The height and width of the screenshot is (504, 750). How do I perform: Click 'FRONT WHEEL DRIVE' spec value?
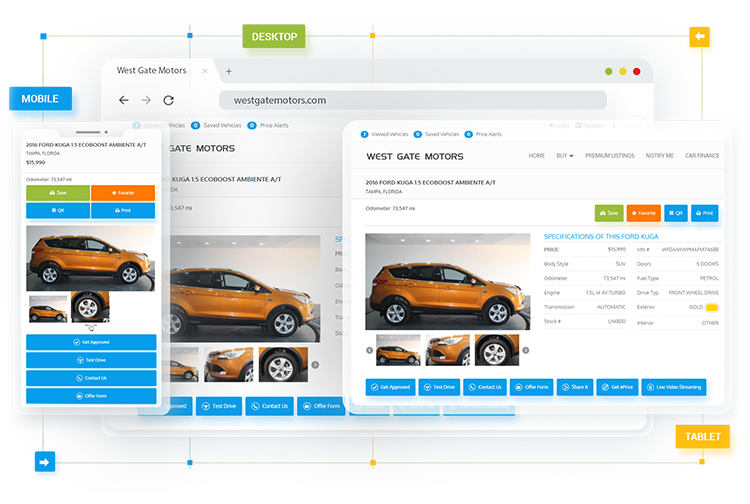[x=693, y=293]
